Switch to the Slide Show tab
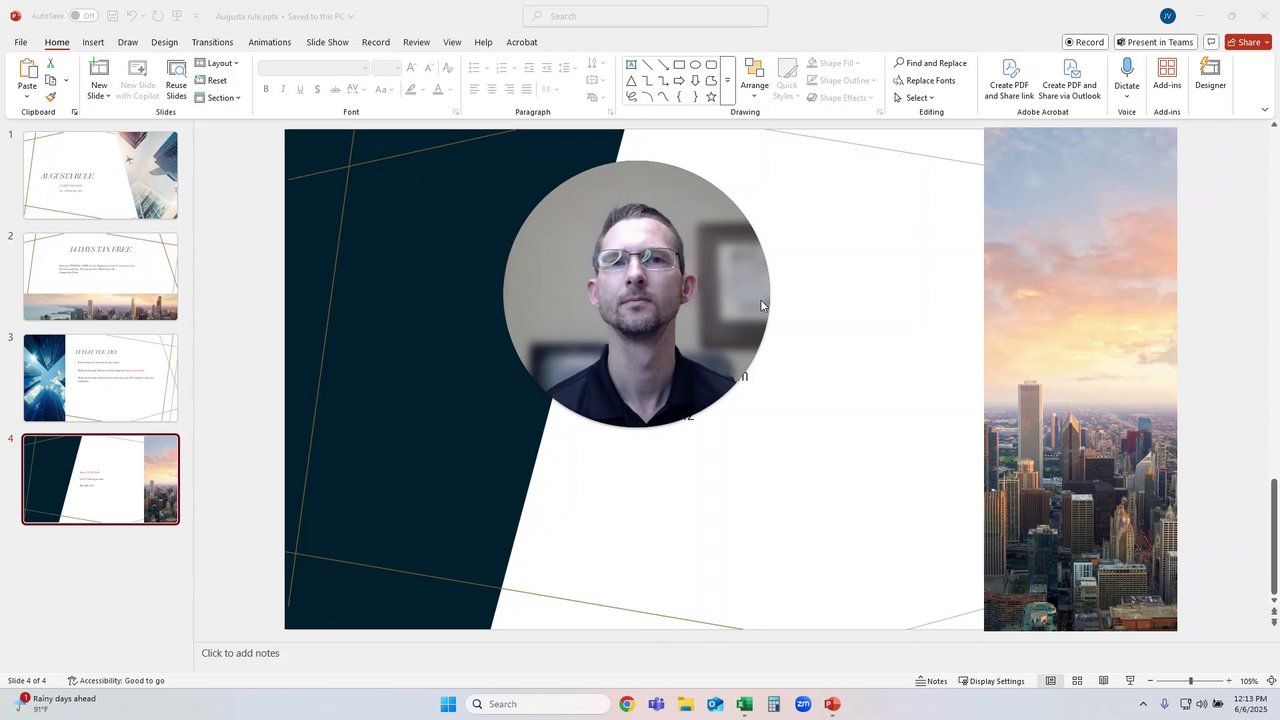Screen dimensions: 1280x720 (327, 42)
